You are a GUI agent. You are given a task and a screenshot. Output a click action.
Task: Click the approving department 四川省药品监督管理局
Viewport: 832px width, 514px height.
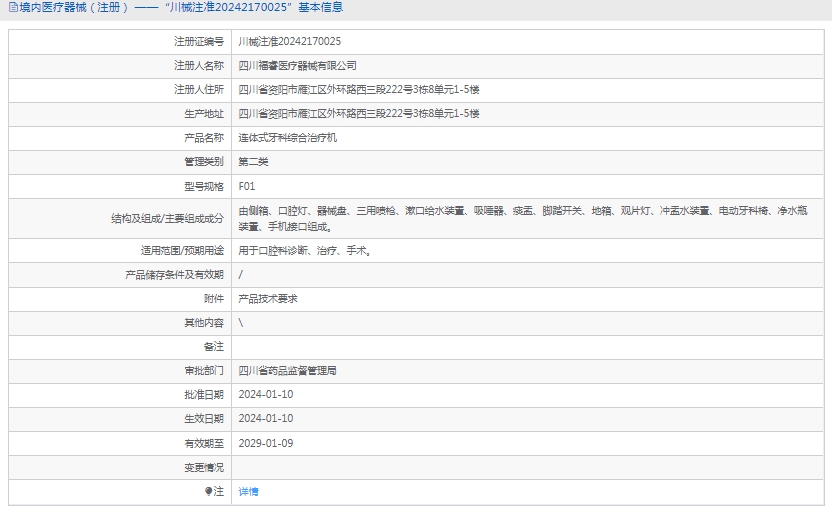coord(288,371)
